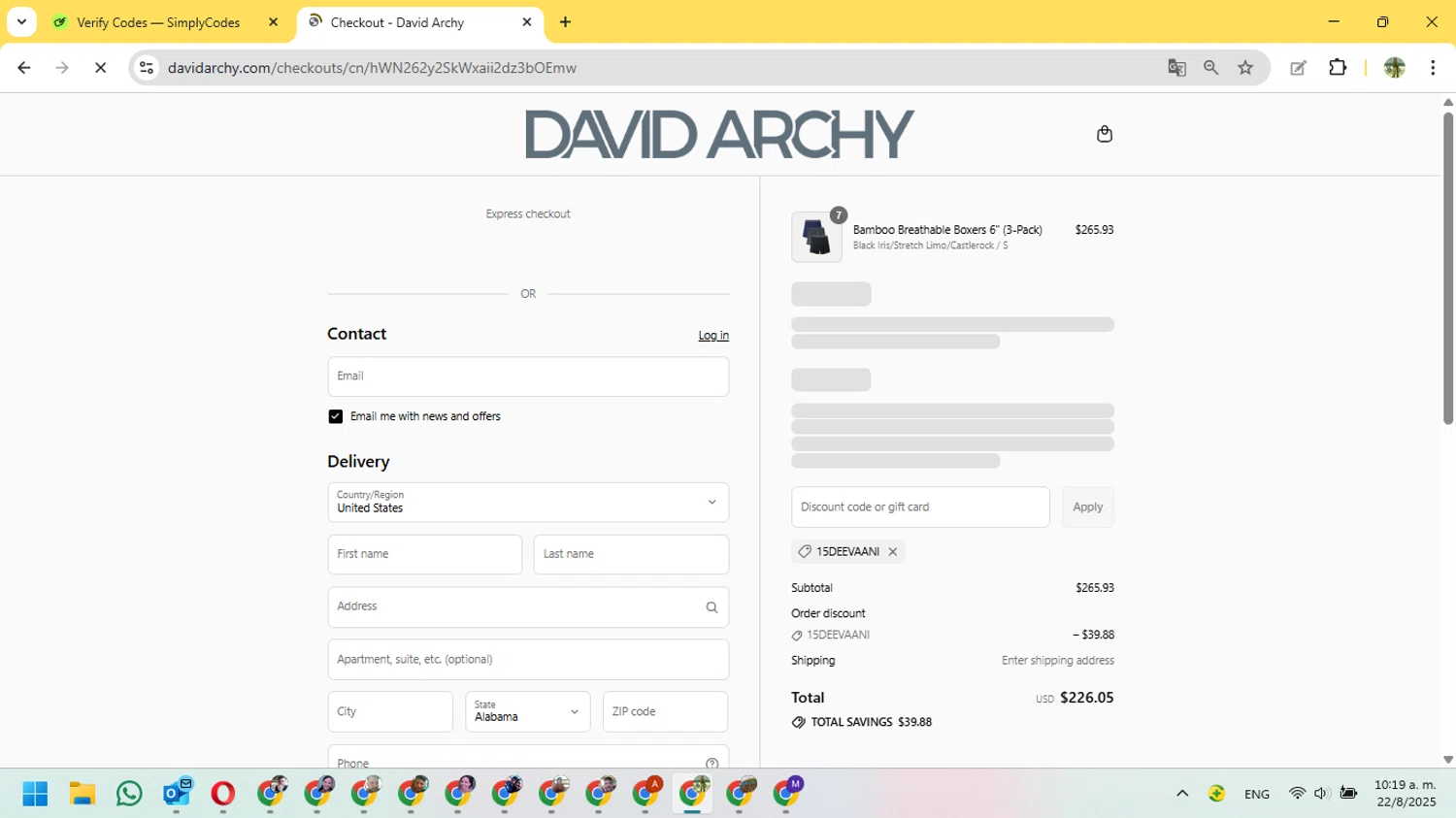This screenshot has width=1456, height=818.
Task: Open Outlook from the taskbar
Action: [177, 793]
